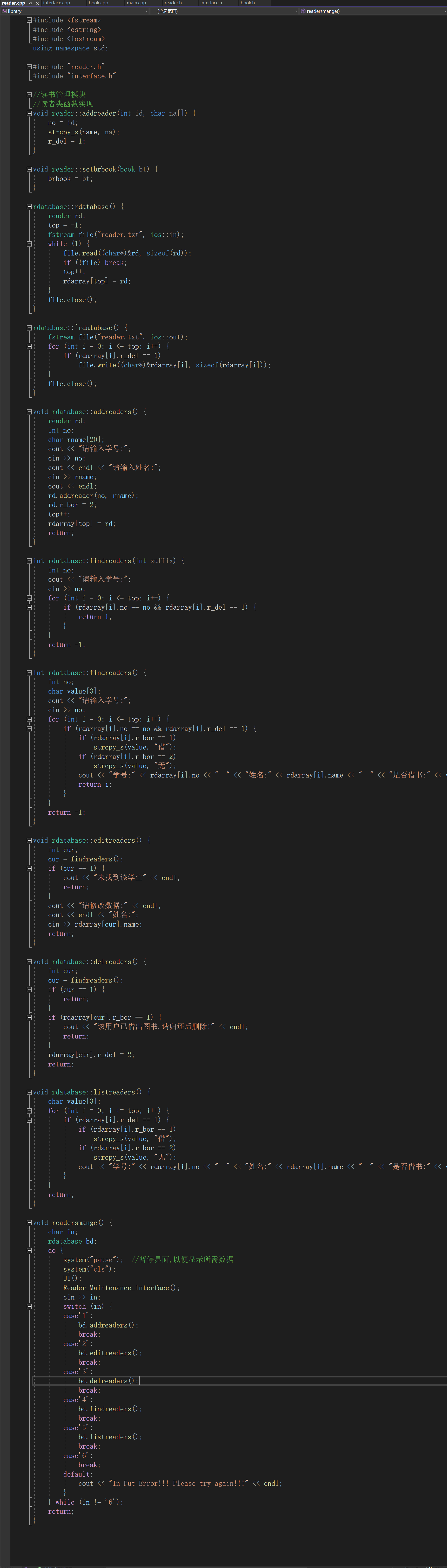Image resolution: width=447 pixels, height=1568 pixels.
Task: Click the 'bd.editreaders();' call
Action: click(x=110, y=1353)
